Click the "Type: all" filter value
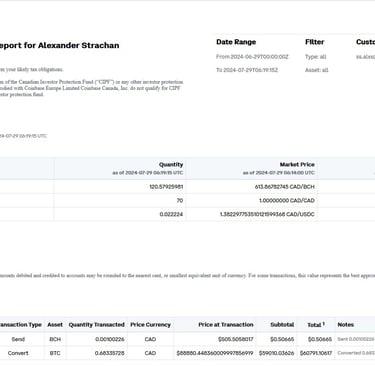 click(315, 57)
